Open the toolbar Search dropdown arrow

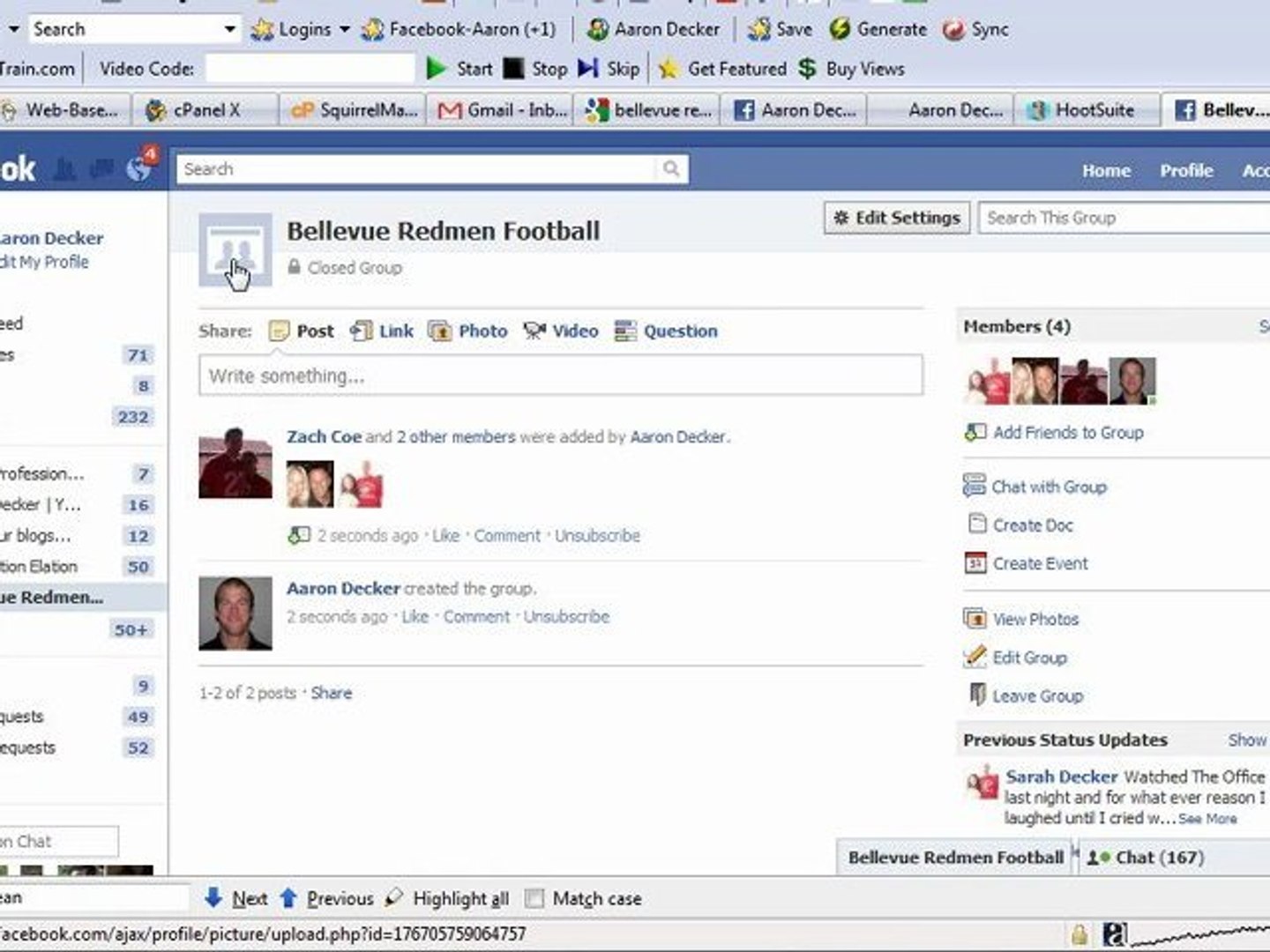[x=230, y=29]
